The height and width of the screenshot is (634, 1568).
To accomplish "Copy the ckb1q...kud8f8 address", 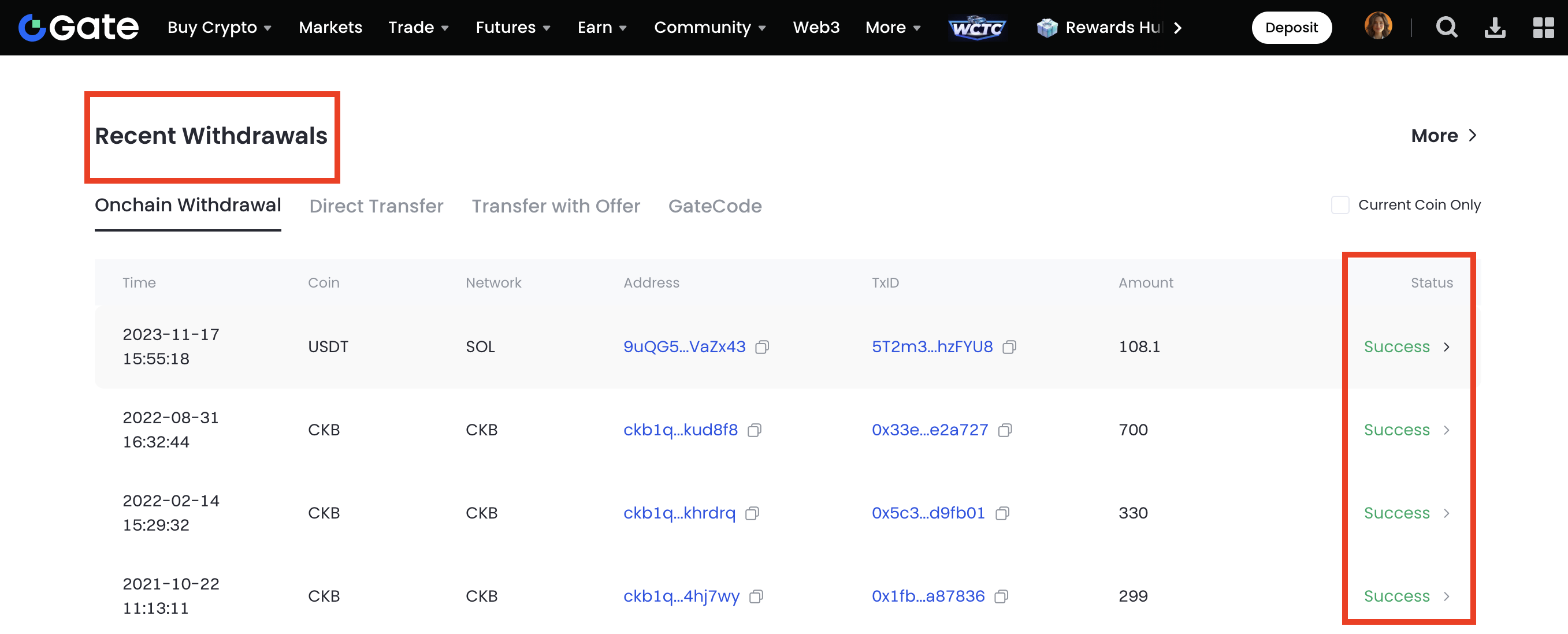I will coord(754,430).
